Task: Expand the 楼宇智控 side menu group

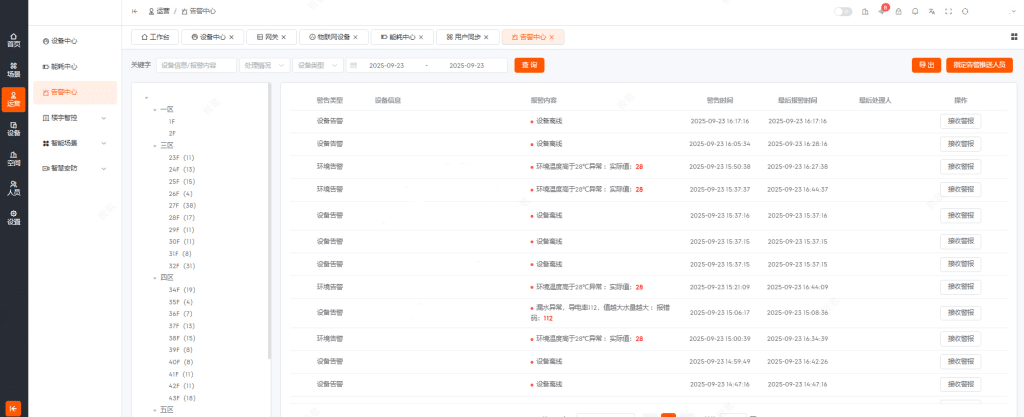Action: point(76,117)
